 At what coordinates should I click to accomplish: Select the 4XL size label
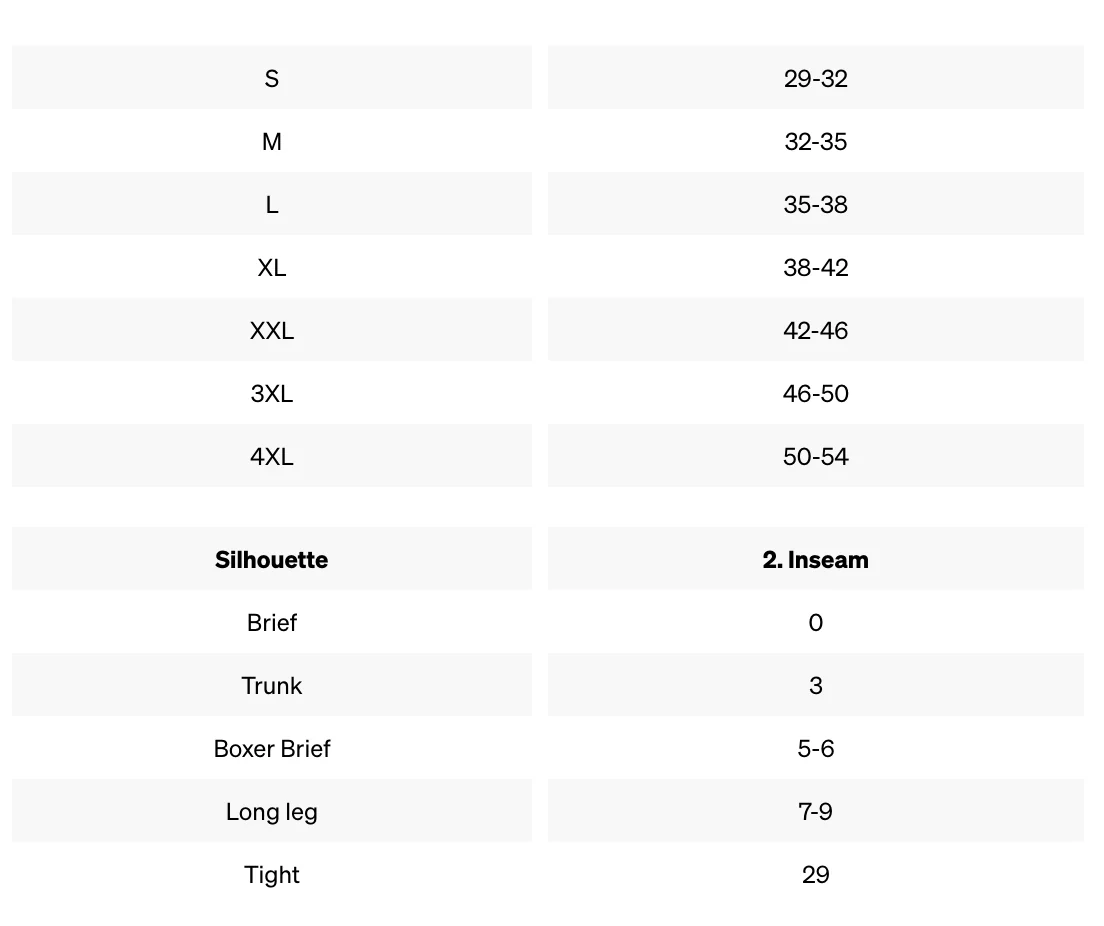[272, 456]
